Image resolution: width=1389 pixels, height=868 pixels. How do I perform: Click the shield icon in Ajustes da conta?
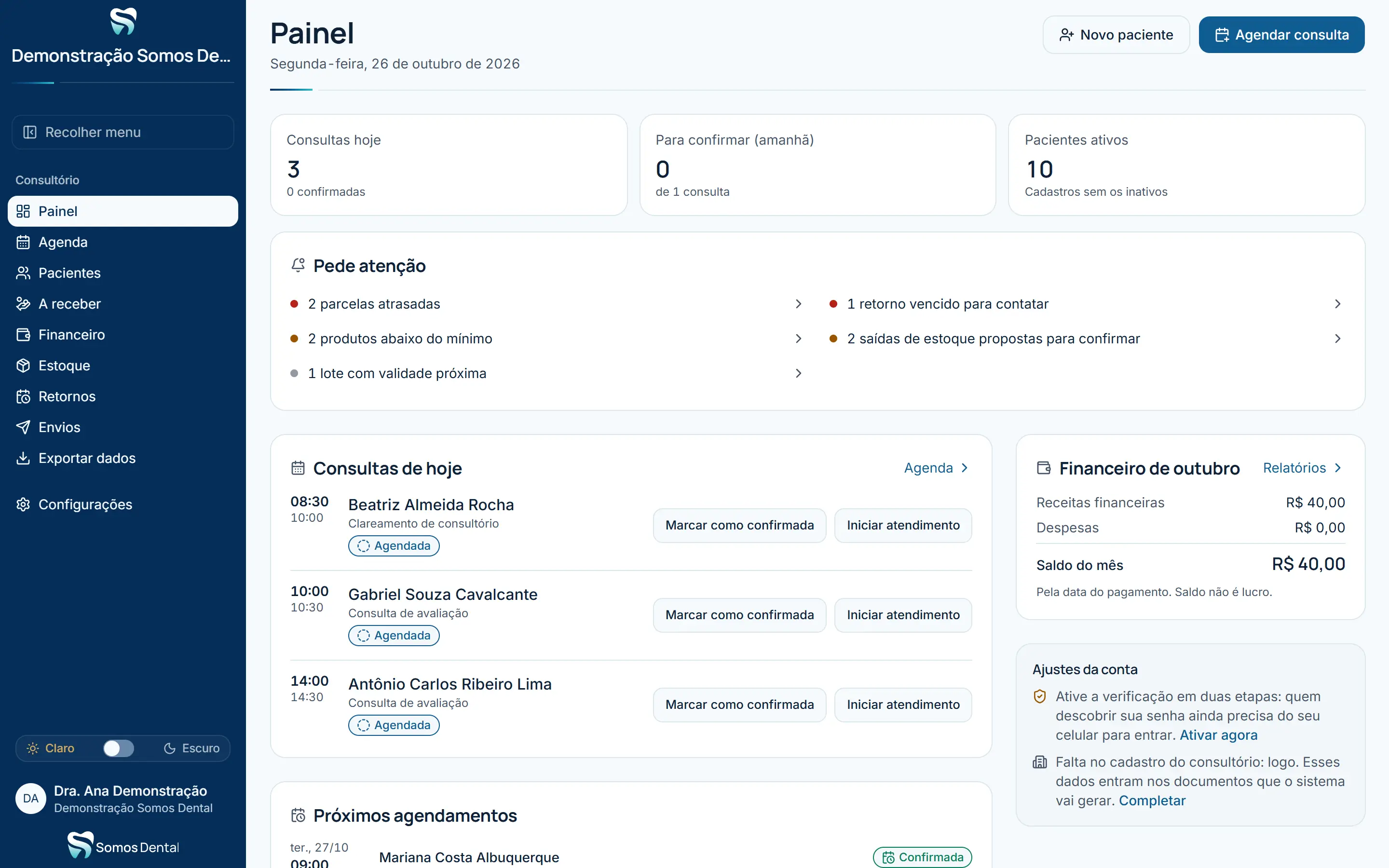point(1039,696)
